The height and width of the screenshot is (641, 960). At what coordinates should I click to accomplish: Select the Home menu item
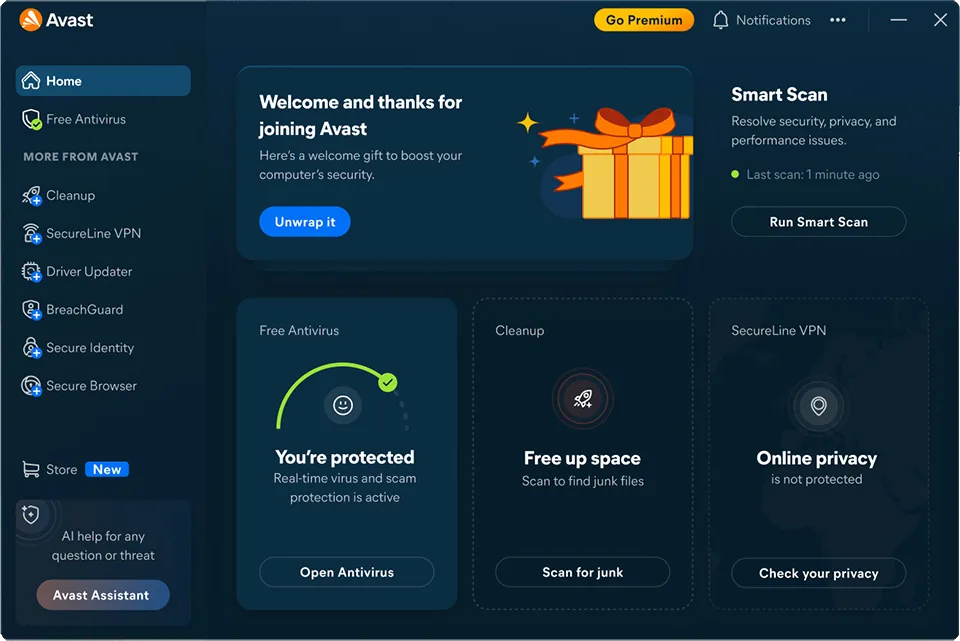point(103,81)
